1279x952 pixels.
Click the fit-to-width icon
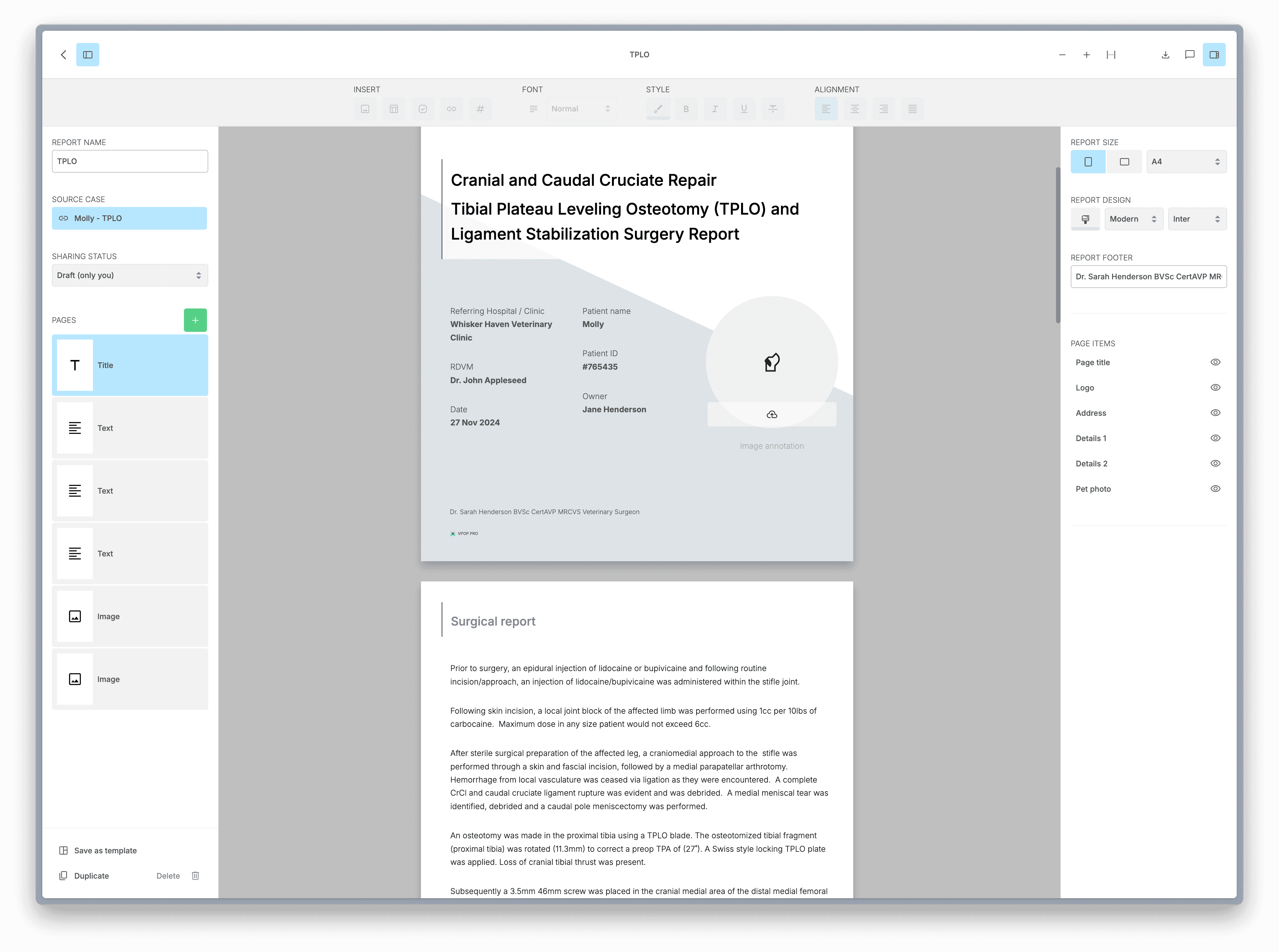[x=1110, y=55]
